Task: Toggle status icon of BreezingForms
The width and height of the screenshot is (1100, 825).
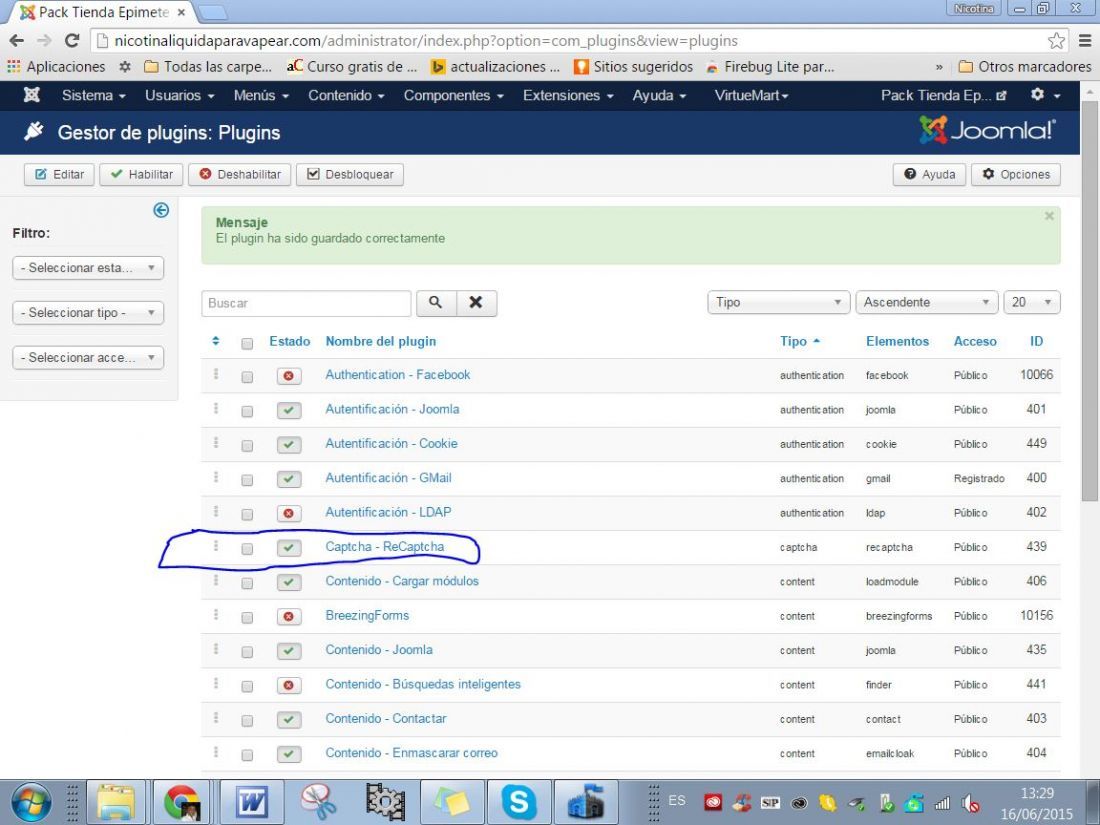Action: pyautogui.click(x=288, y=617)
